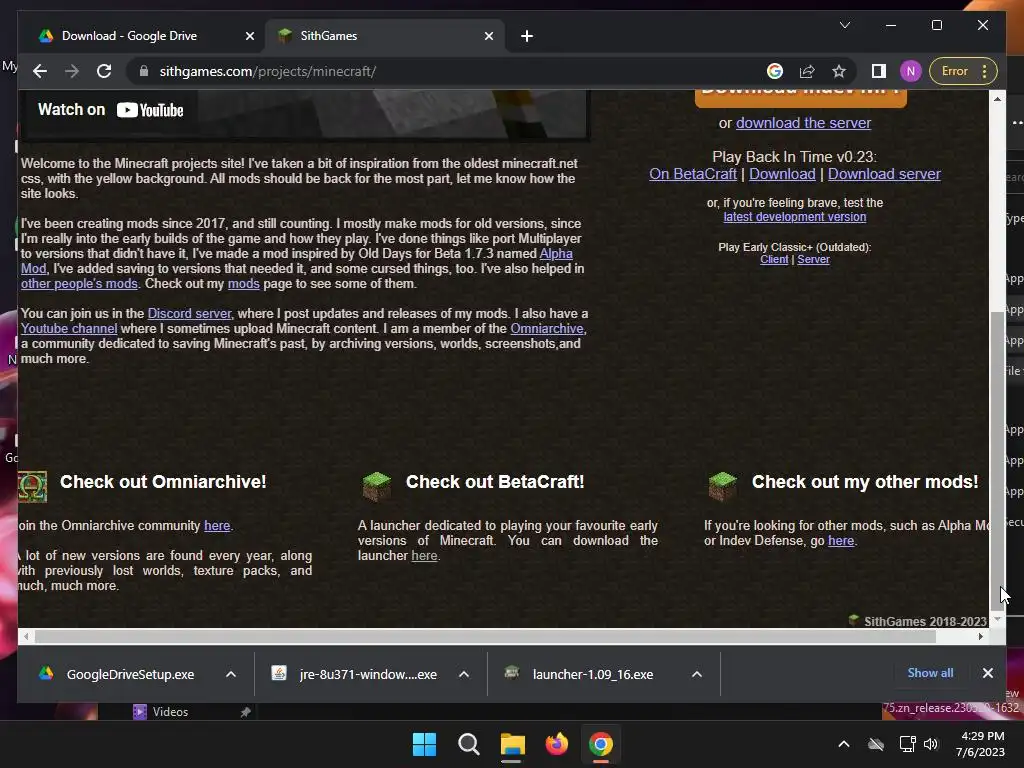The width and height of the screenshot is (1024, 768).
Task: Click the orange Download button
Action: click(801, 98)
